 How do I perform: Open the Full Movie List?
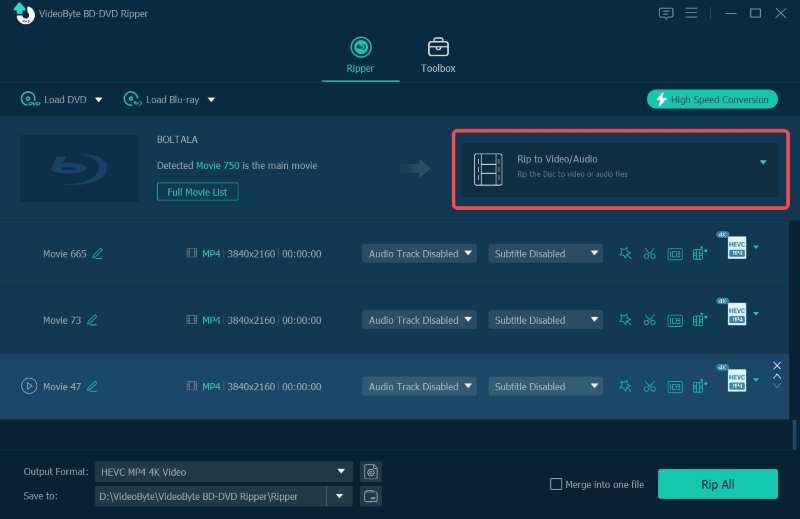click(197, 192)
